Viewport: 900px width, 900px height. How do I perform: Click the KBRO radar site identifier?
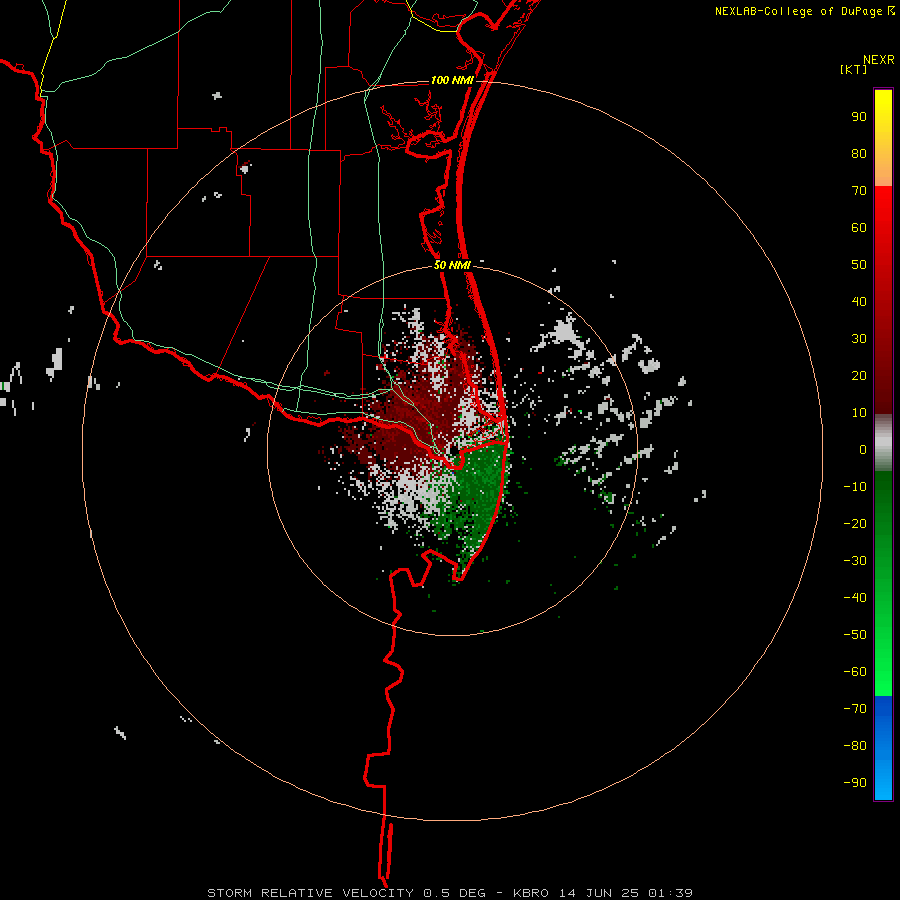click(x=533, y=893)
